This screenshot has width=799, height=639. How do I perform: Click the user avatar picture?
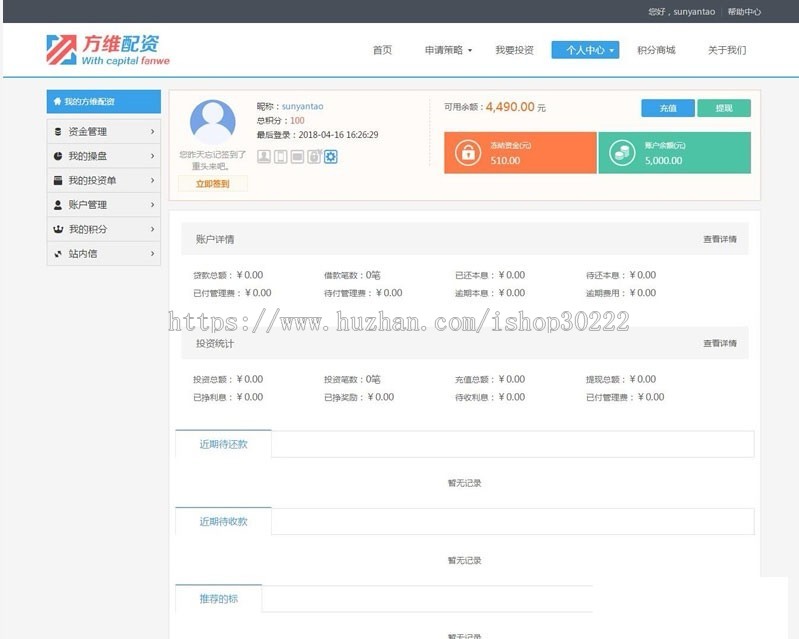[x=213, y=122]
